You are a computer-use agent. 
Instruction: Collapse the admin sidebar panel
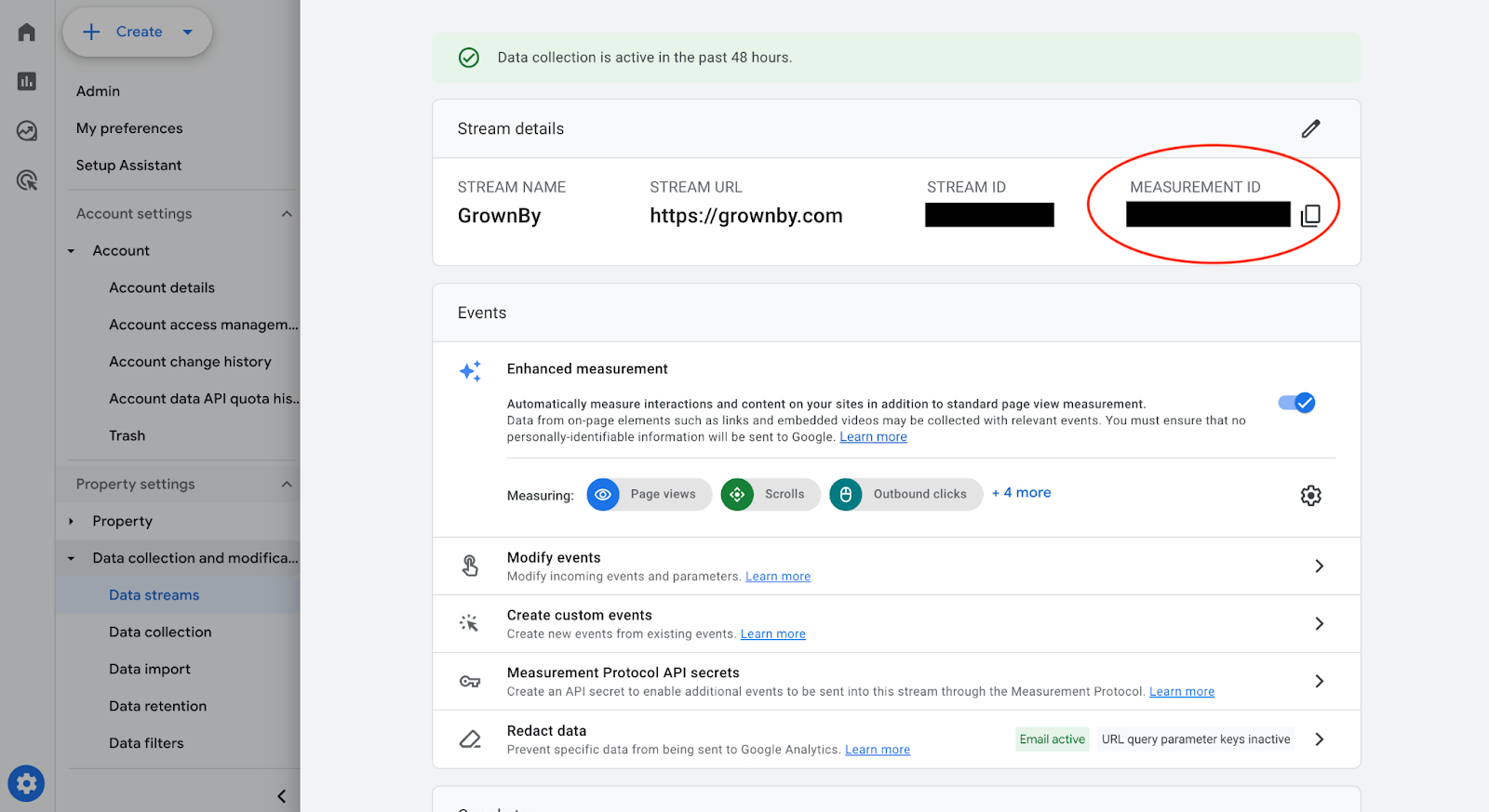point(281,796)
